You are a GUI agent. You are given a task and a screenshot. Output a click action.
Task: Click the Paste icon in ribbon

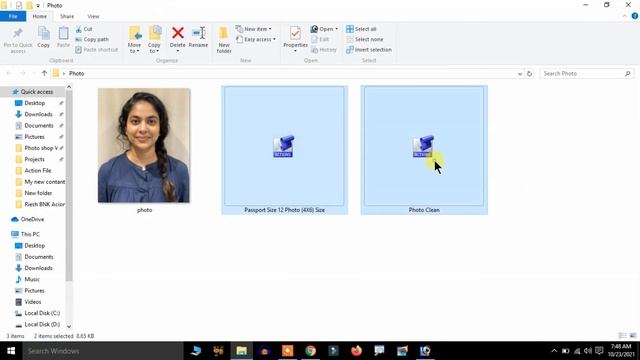coord(63,33)
